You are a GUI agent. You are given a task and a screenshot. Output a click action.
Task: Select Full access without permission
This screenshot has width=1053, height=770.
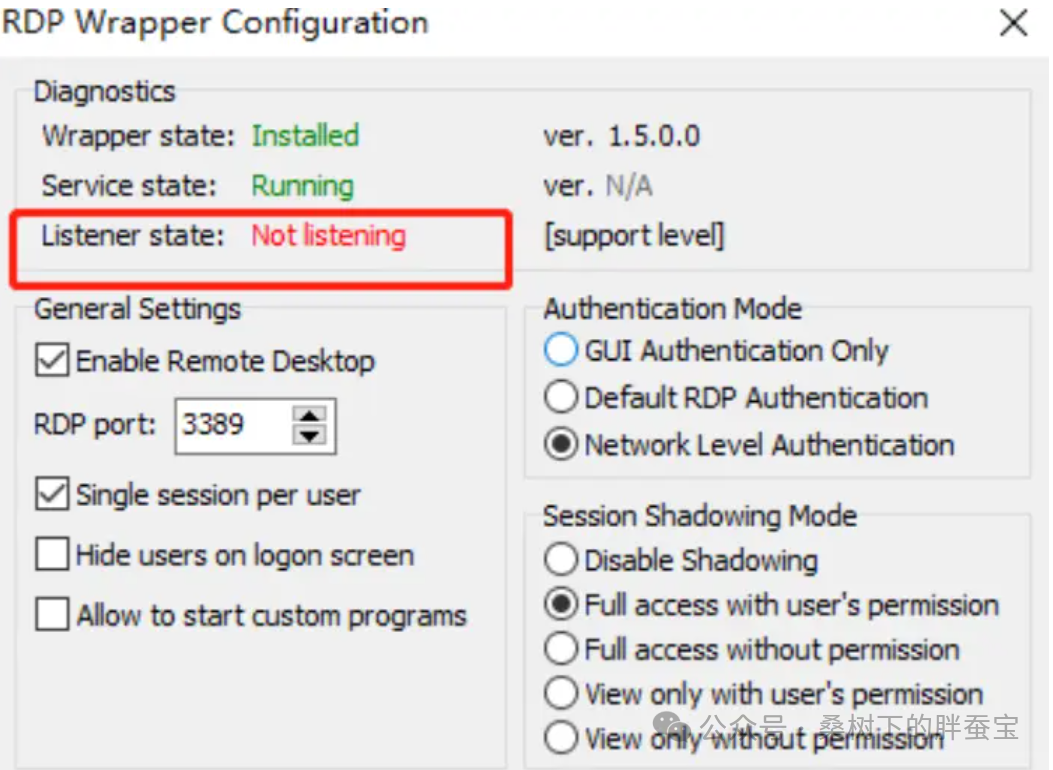562,649
